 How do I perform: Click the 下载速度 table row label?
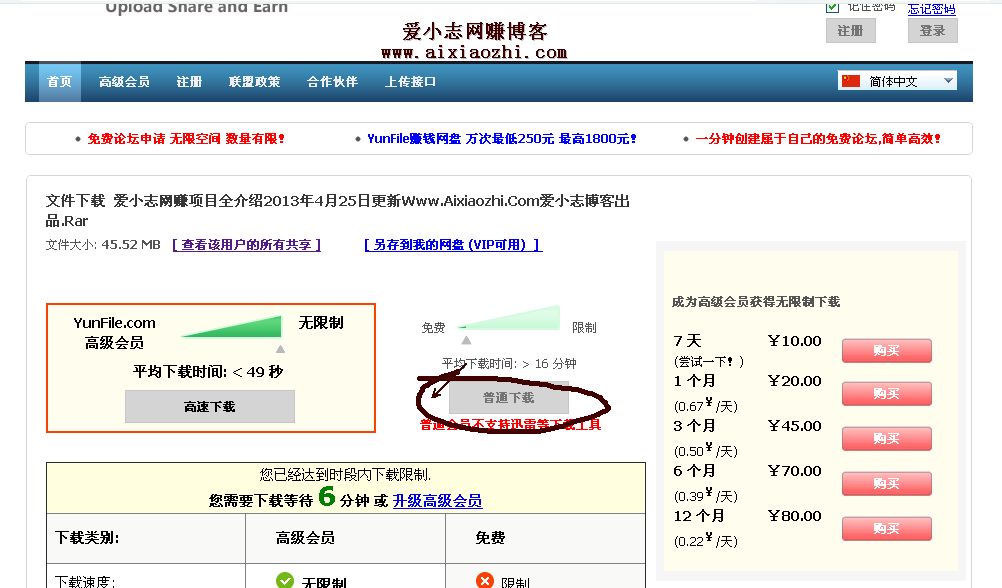click(84, 582)
